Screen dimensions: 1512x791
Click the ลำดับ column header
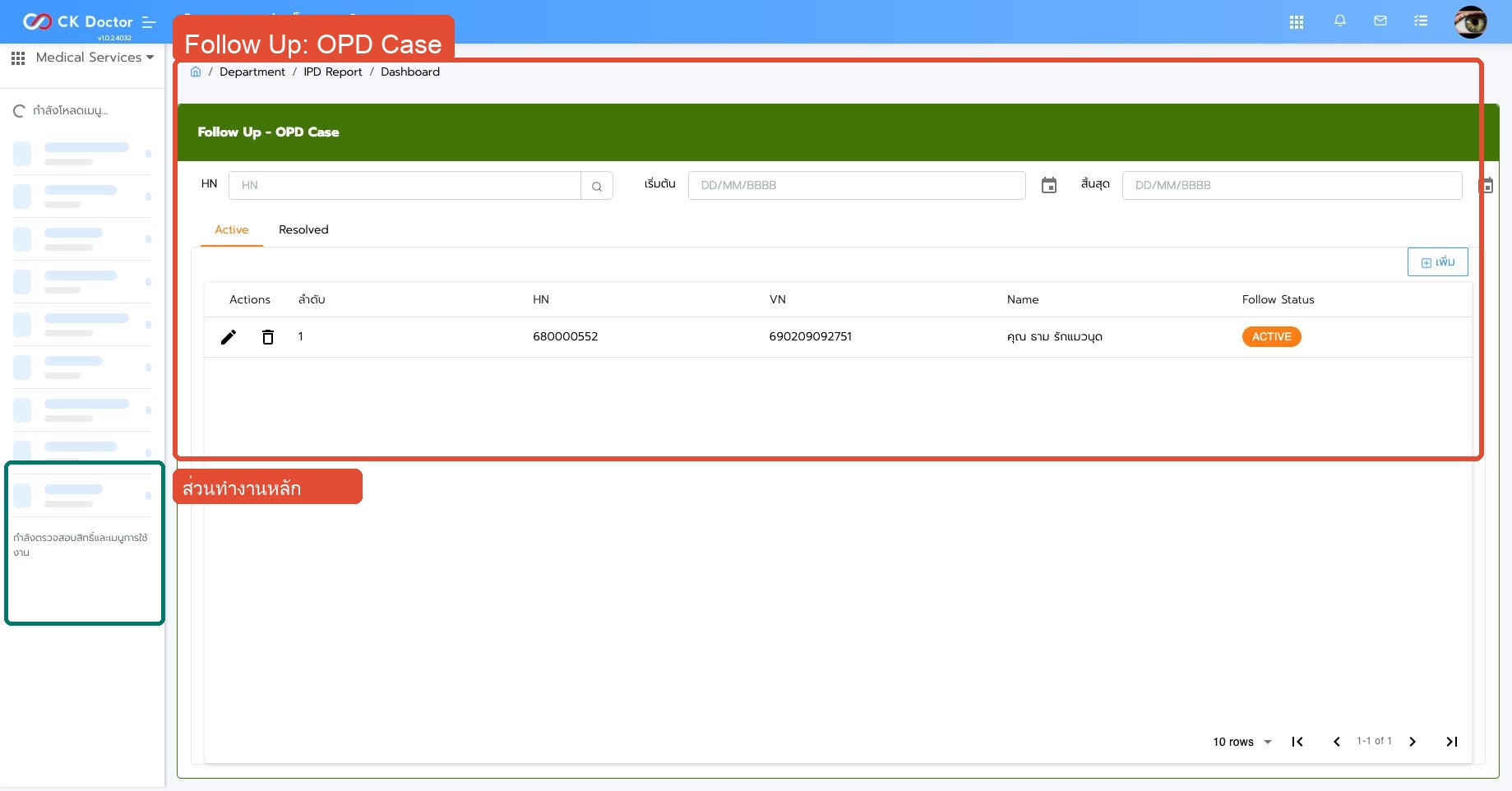(x=312, y=299)
